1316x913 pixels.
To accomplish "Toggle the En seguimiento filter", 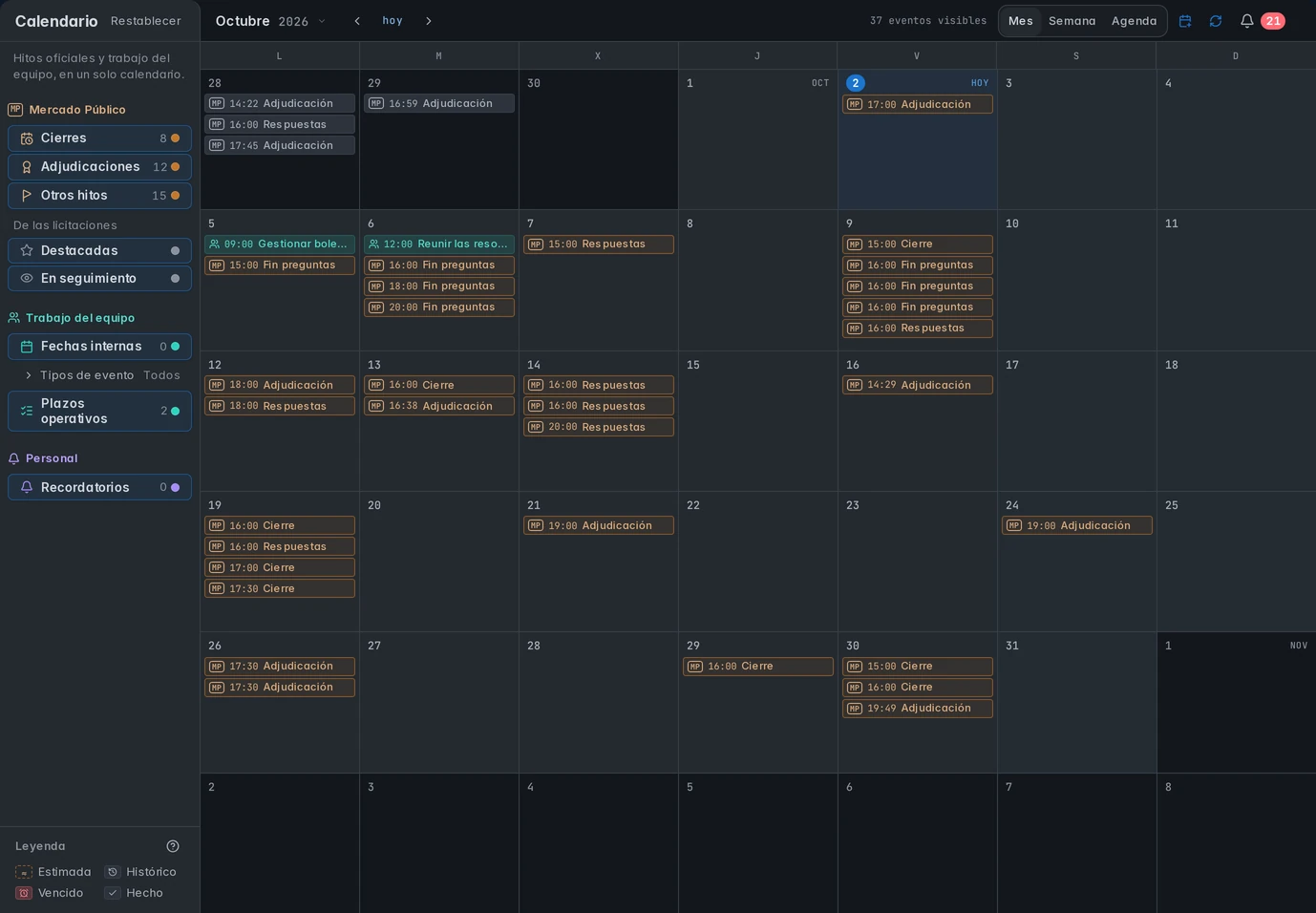I will (x=100, y=278).
